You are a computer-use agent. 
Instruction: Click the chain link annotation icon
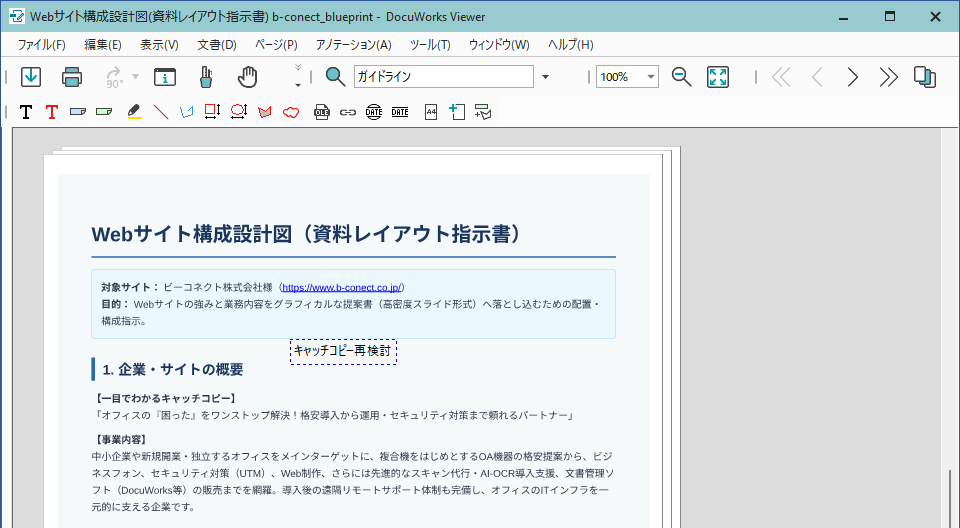point(348,112)
